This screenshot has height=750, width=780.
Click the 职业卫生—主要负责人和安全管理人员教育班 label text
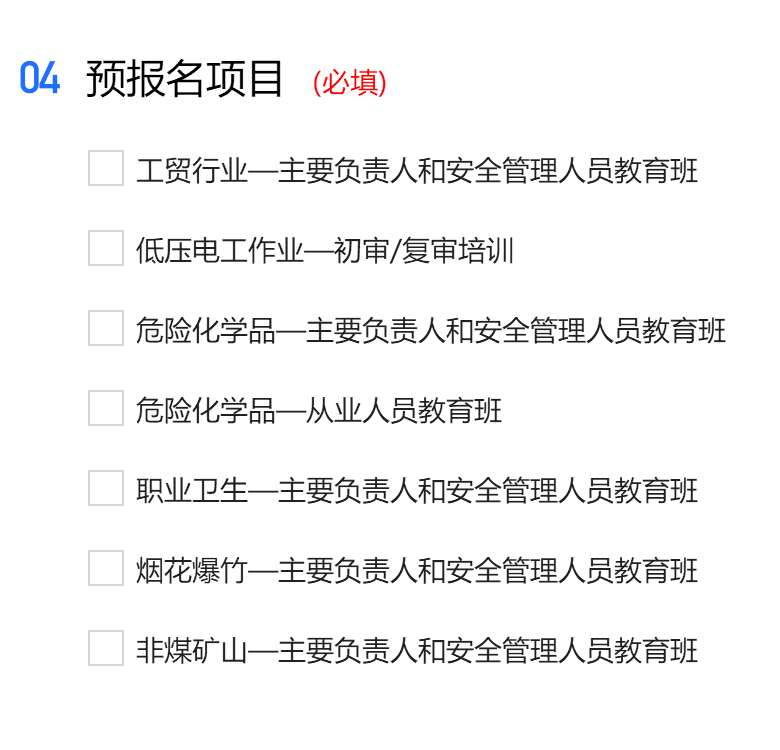click(x=417, y=491)
